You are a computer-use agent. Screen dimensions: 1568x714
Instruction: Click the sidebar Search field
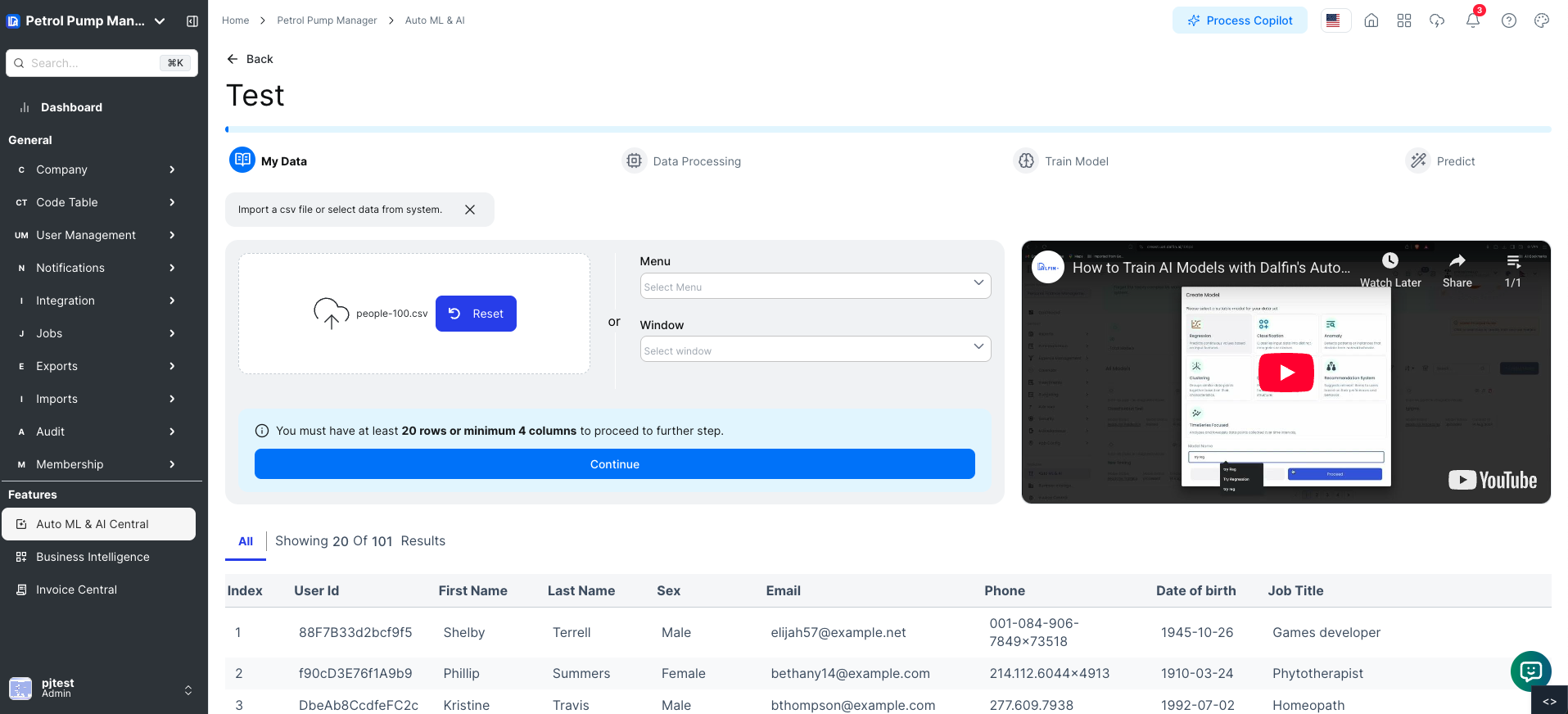click(x=102, y=63)
